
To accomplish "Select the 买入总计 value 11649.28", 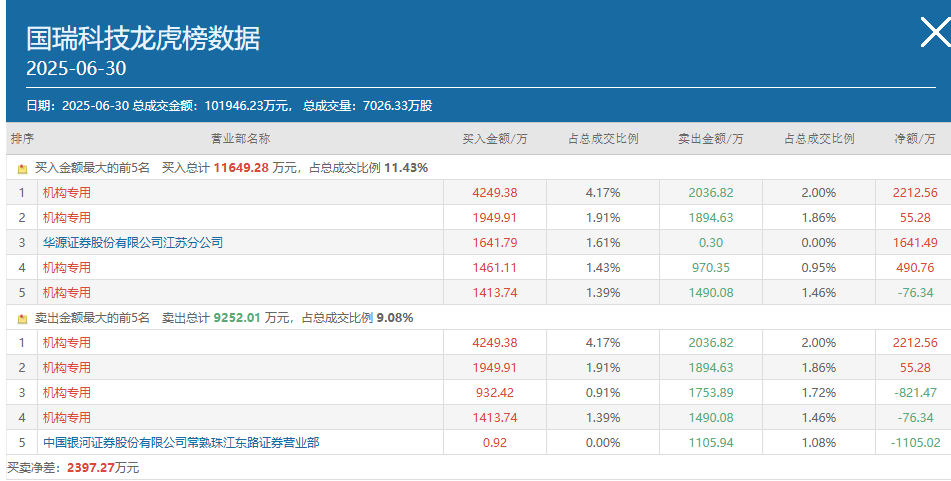I will [x=241, y=168].
